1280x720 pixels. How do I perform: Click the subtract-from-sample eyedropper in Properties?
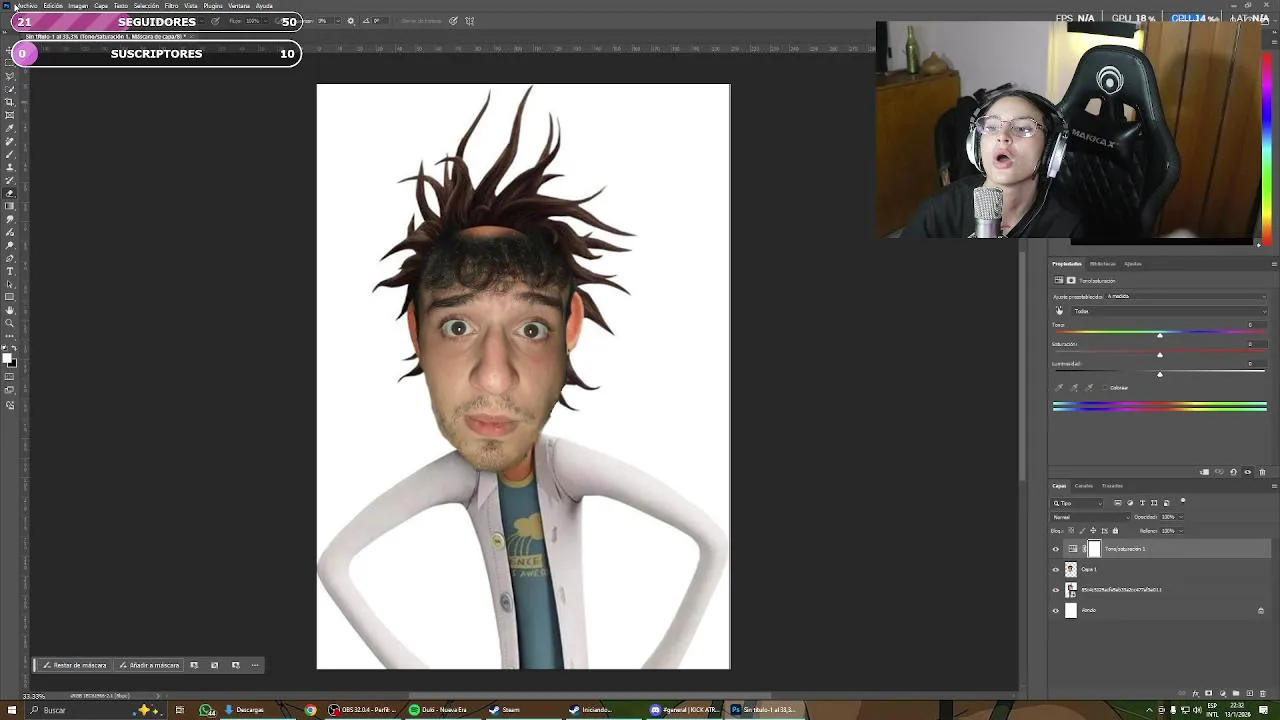(1089, 387)
